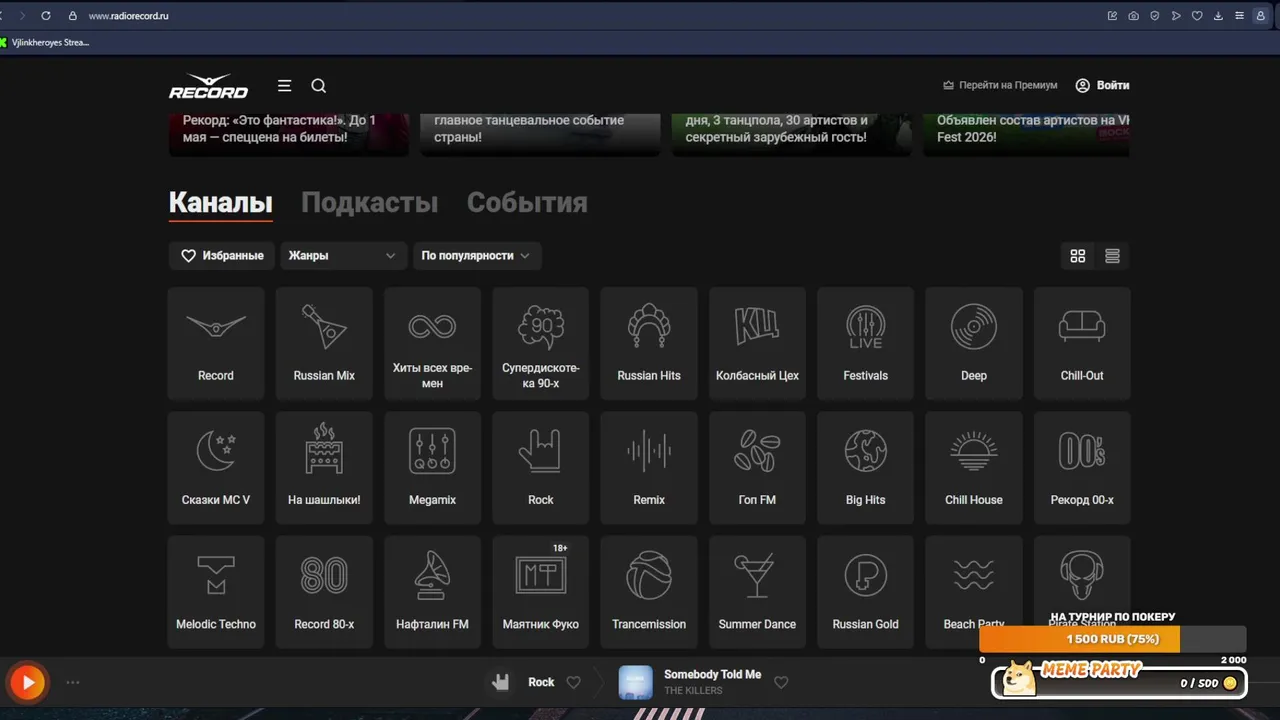This screenshot has width=1280, height=720.
Task: Select the Chill House channel
Action: pos(974,468)
